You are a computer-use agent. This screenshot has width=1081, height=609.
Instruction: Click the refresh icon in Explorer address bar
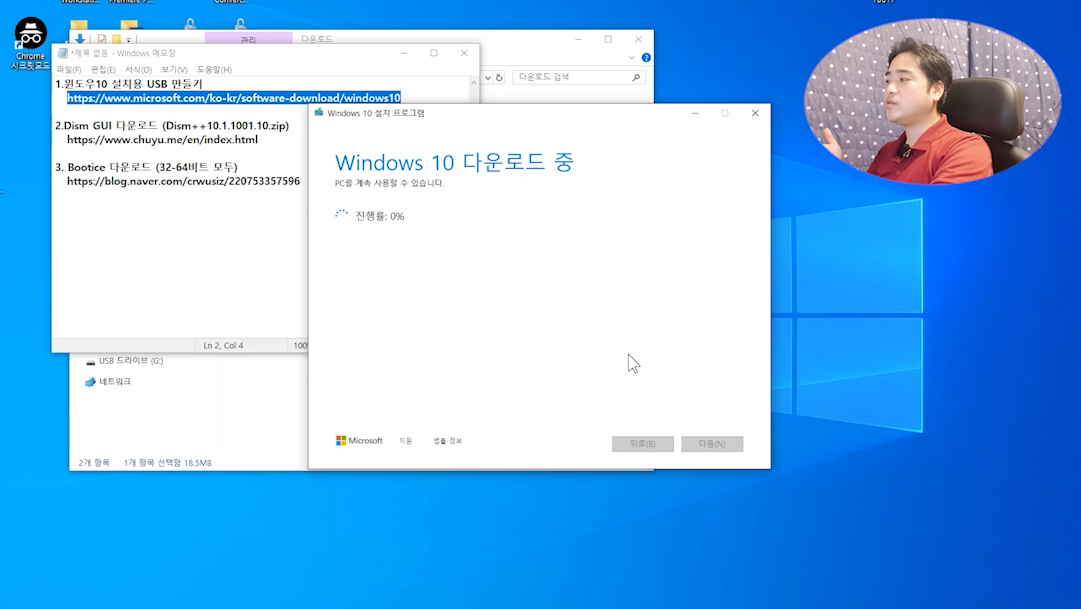[x=499, y=77]
